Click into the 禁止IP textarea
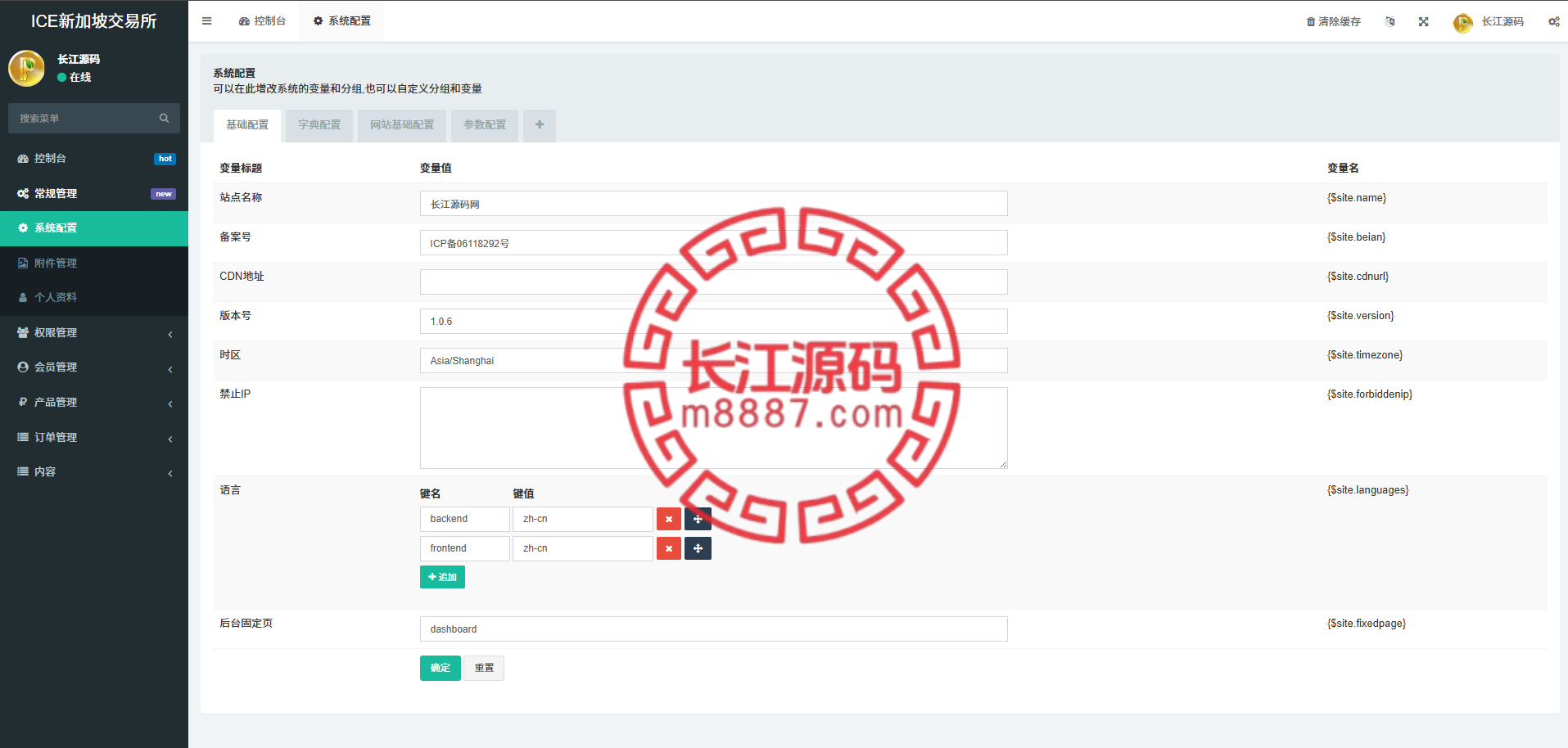The width and height of the screenshot is (1568, 748). 714,428
